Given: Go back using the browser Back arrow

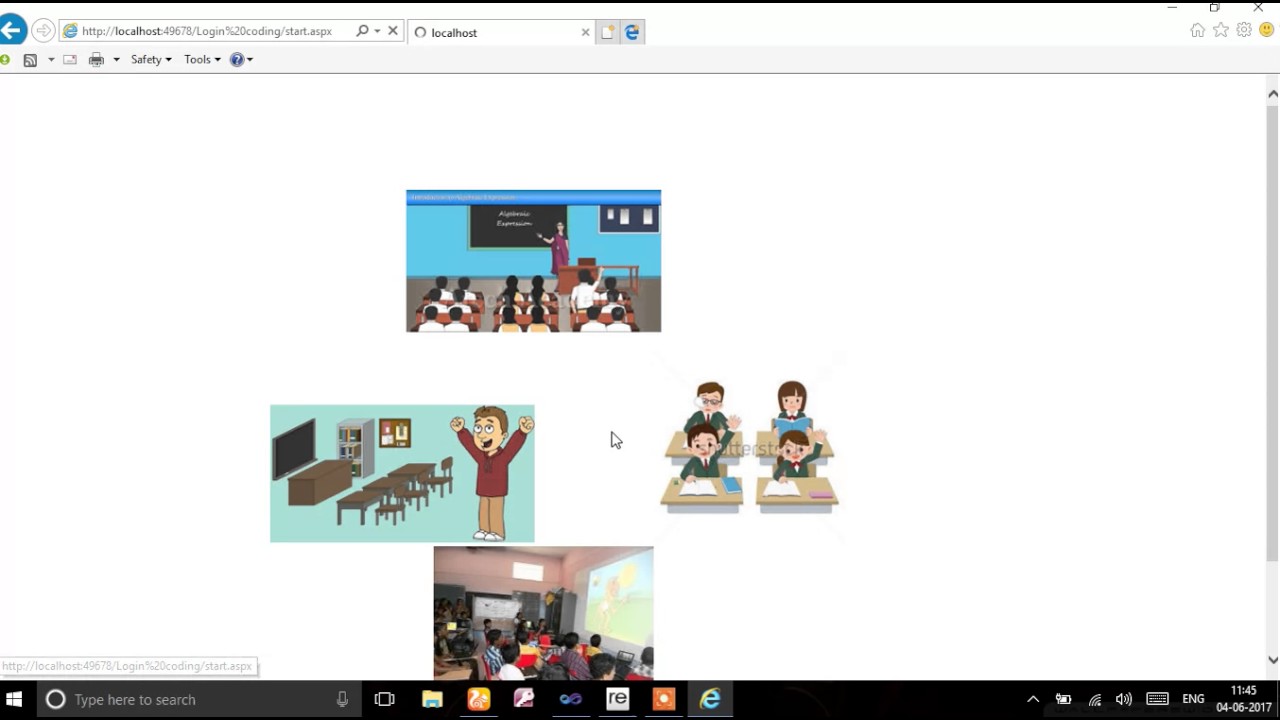Looking at the screenshot, I should coord(11,31).
